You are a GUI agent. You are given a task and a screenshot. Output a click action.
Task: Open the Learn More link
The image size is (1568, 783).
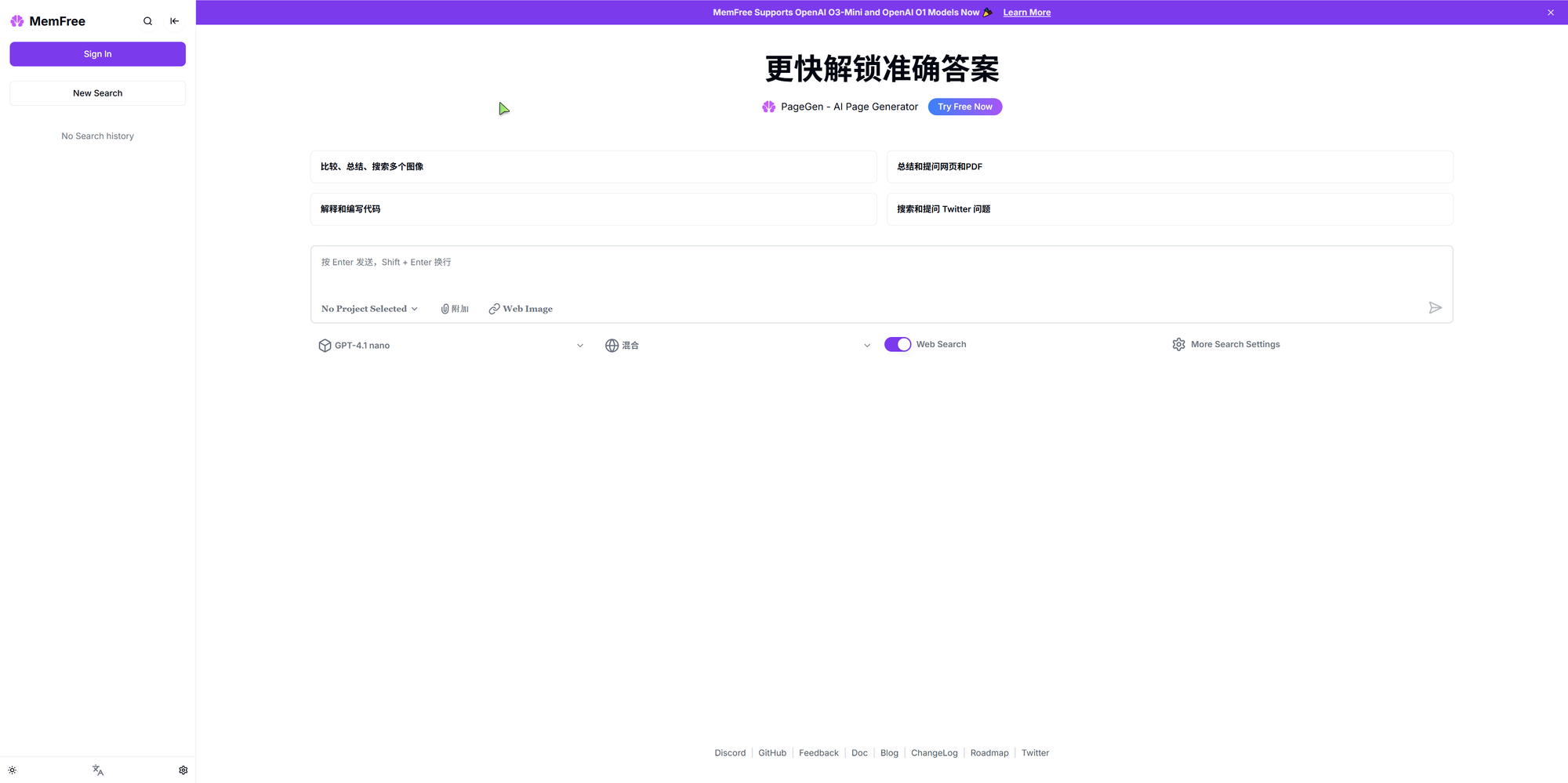coord(1027,13)
